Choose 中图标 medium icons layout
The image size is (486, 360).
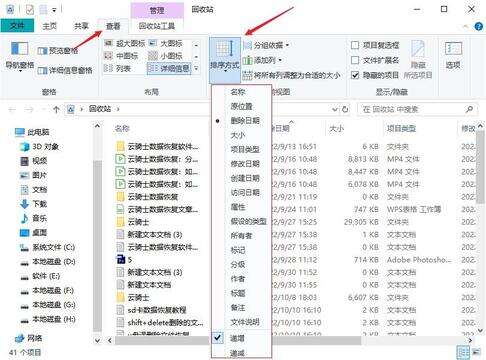click(121, 56)
